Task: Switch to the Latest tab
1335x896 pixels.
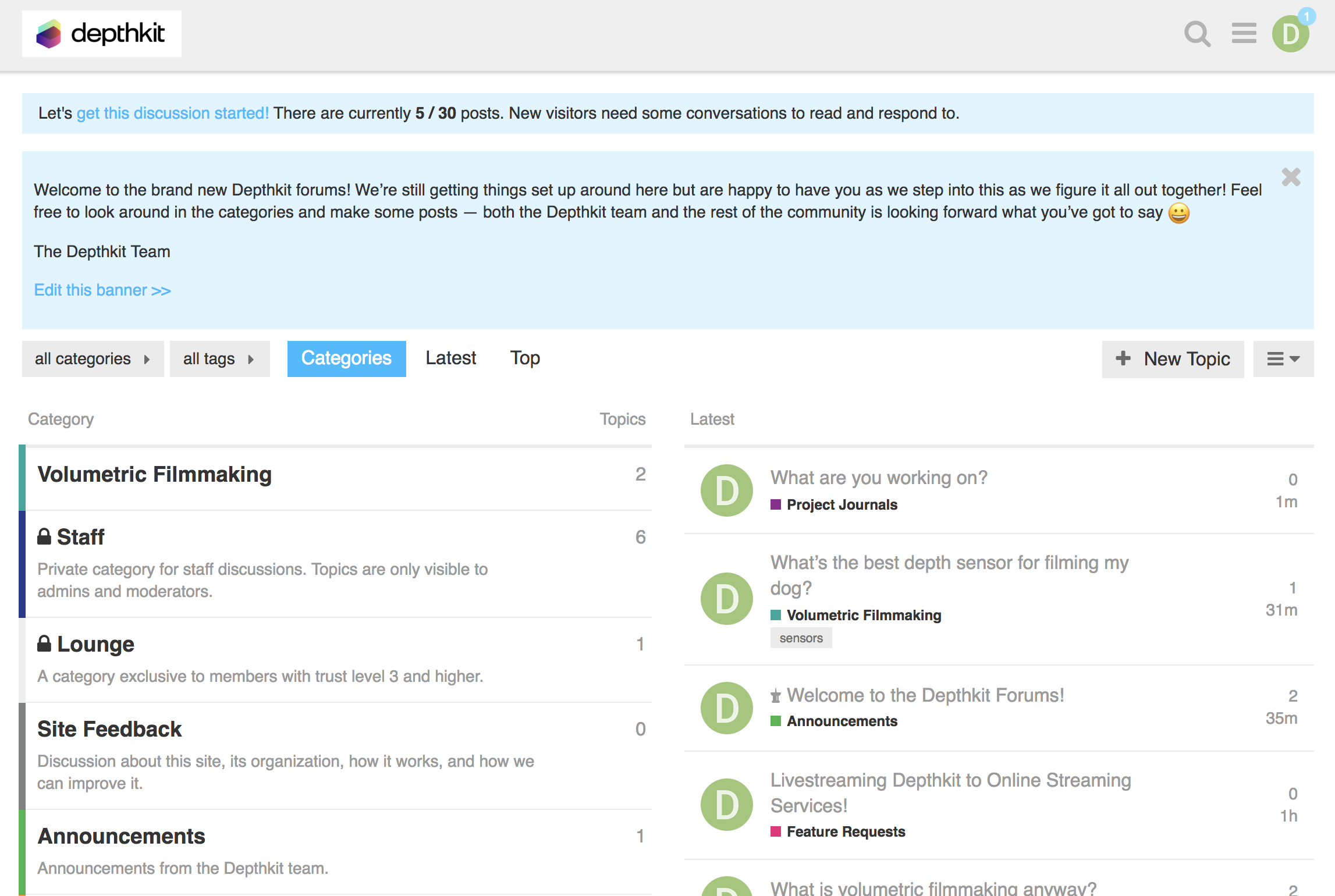Action: pos(450,358)
